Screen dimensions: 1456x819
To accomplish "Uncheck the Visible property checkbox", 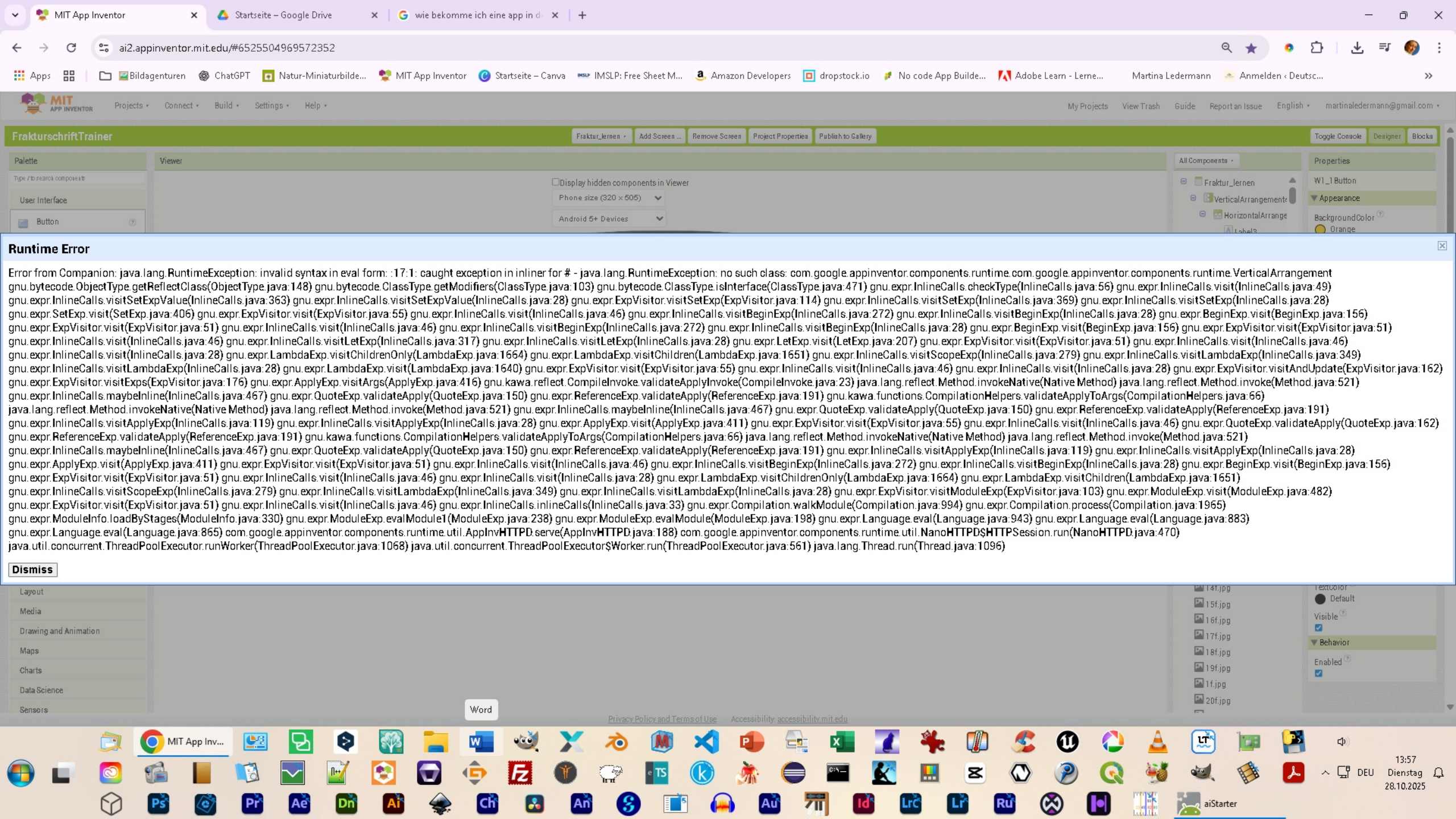I will (x=1318, y=628).
